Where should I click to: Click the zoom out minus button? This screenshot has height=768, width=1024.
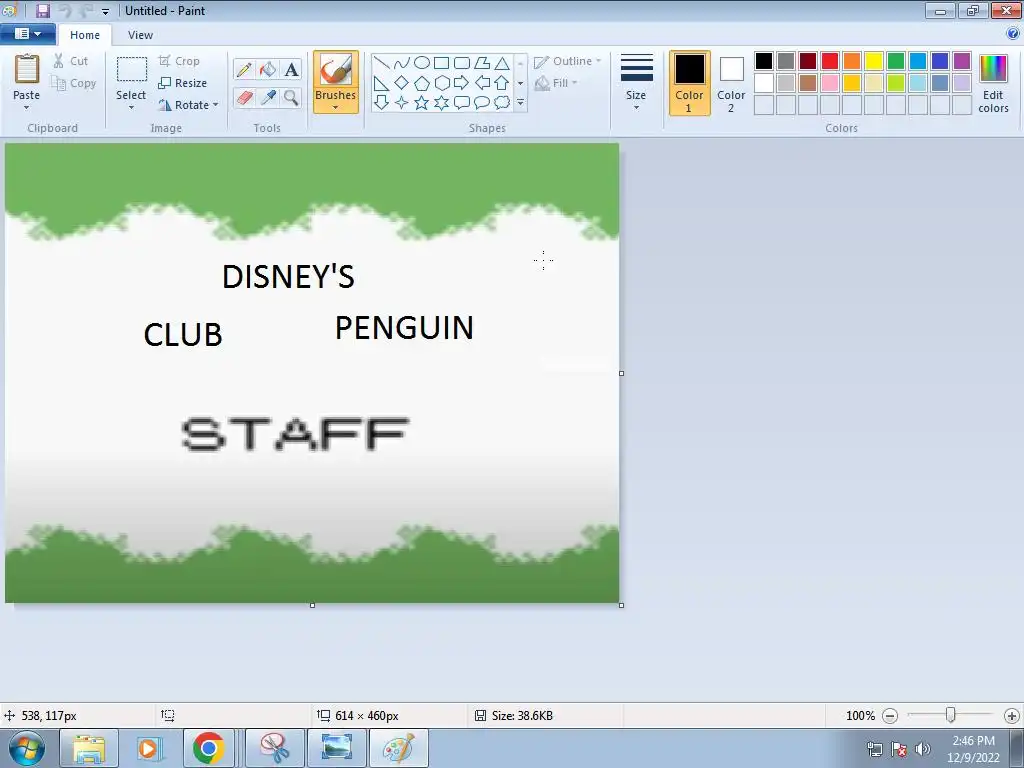click(890, 716)
